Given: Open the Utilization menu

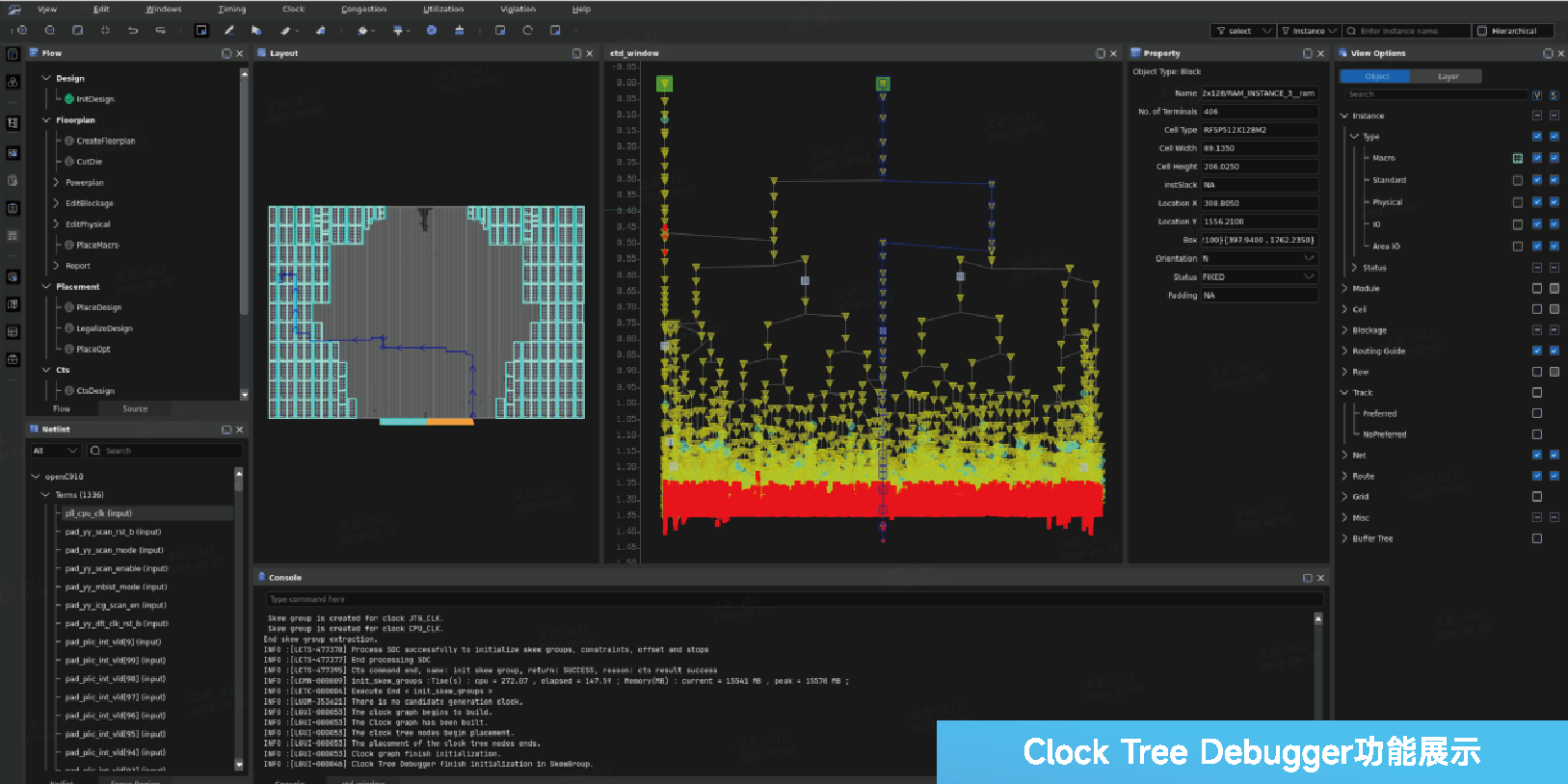Looking at the screenshot, I should click(x=443, y=9).
